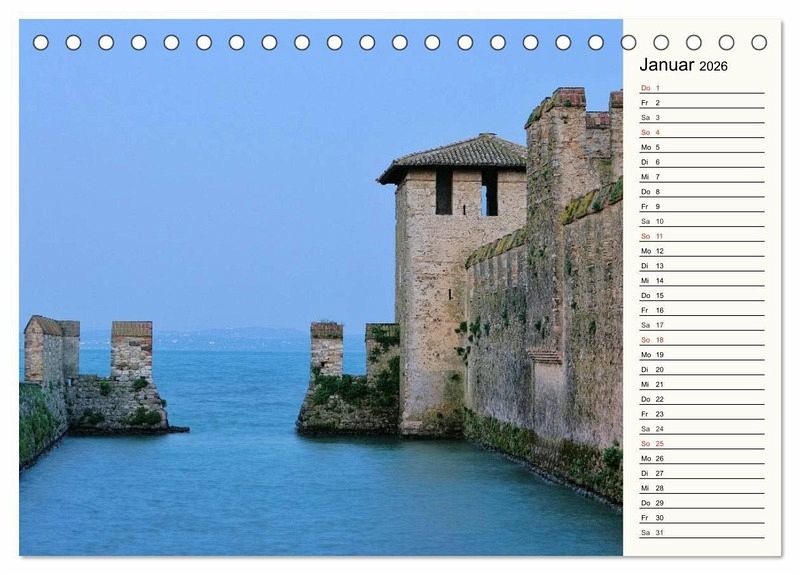Select the 'Sa 17' calendar row
The height and width of the screenshot is (575, 800).
pos(702,324)
